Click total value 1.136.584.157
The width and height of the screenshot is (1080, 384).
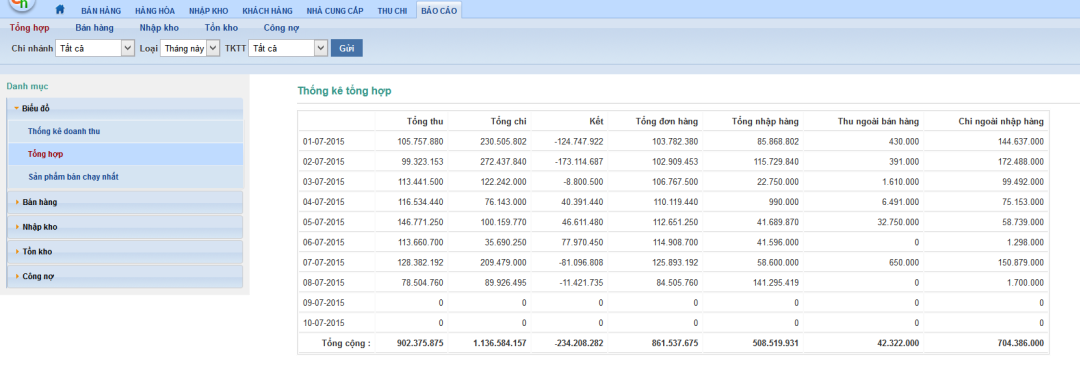(x=499, y=343)
